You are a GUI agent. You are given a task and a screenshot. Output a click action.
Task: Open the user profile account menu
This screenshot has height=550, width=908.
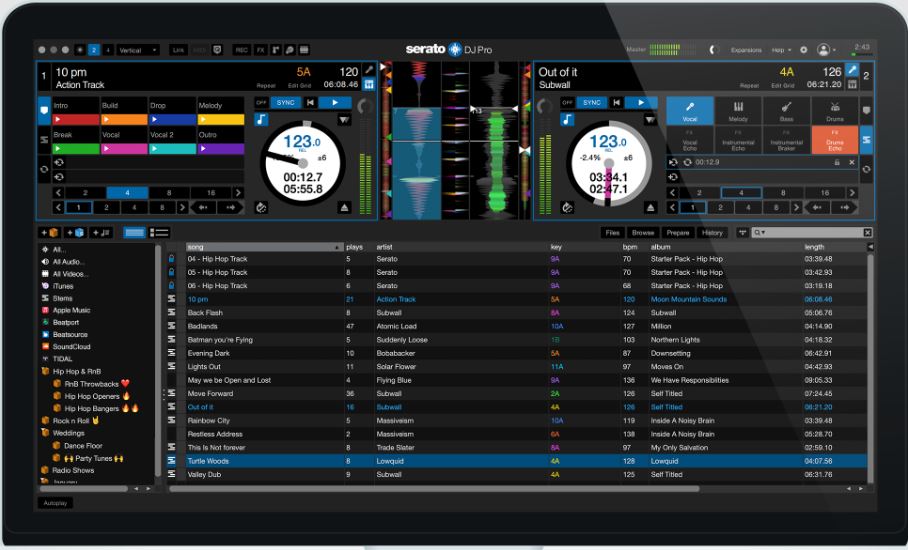pos(826,50)
